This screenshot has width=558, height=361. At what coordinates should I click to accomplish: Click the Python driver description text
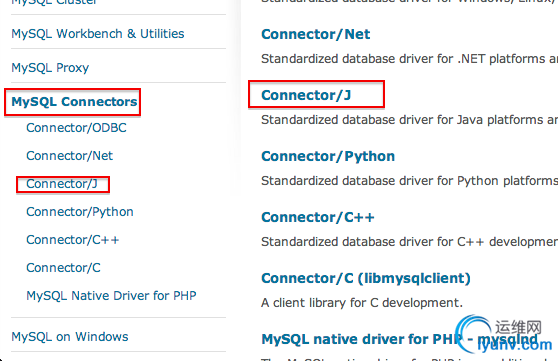(x=410, y=181)
